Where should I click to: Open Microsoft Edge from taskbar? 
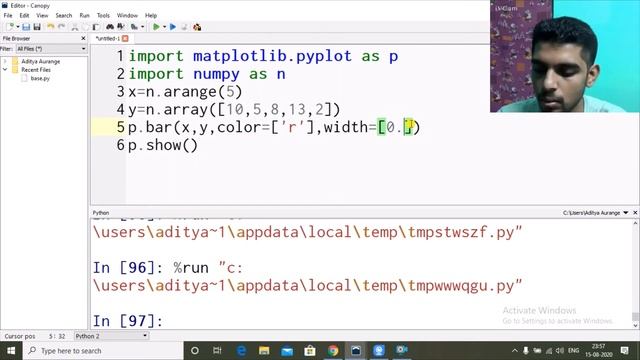[241, 351]
